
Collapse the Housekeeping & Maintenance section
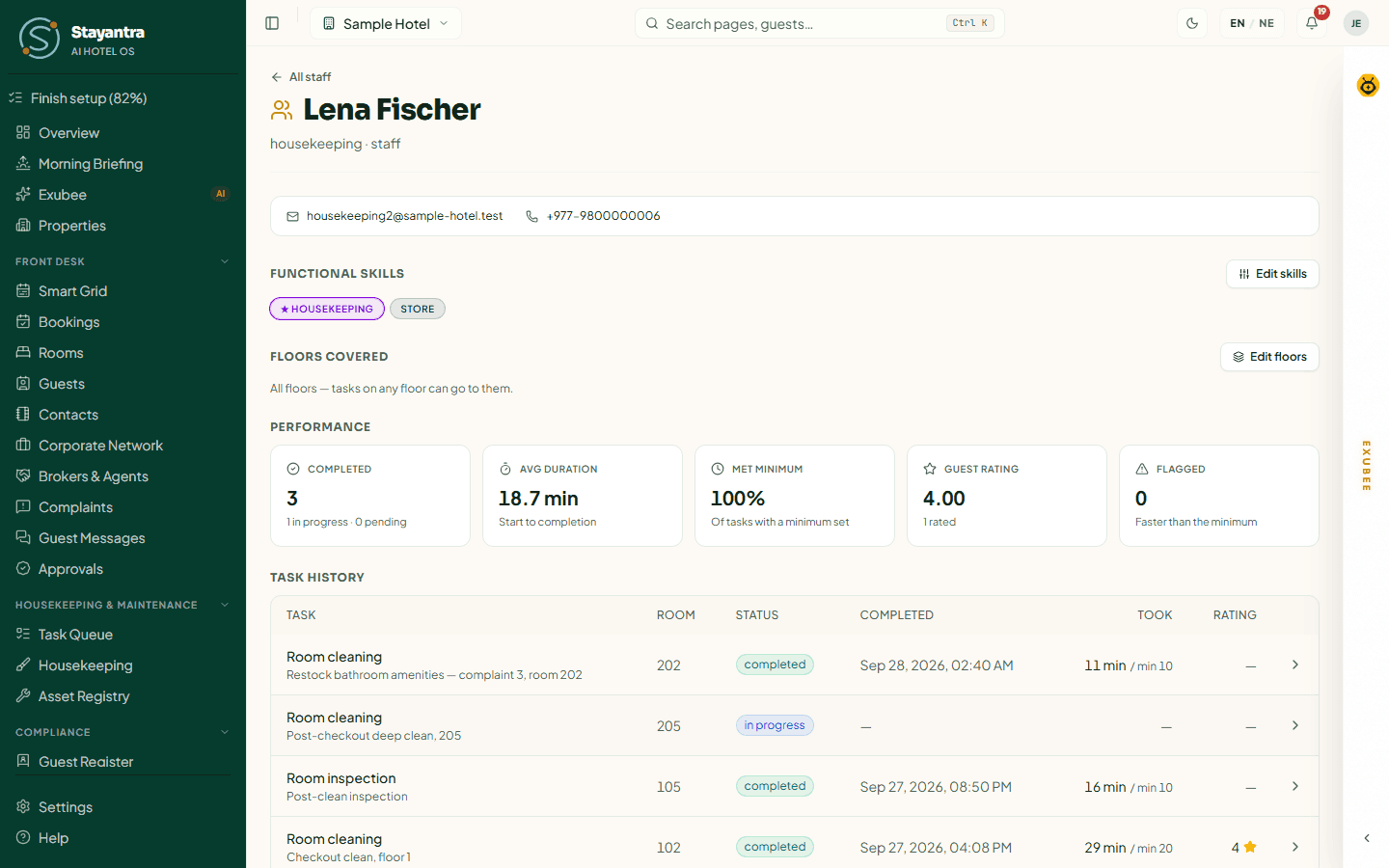coord(225,605)
